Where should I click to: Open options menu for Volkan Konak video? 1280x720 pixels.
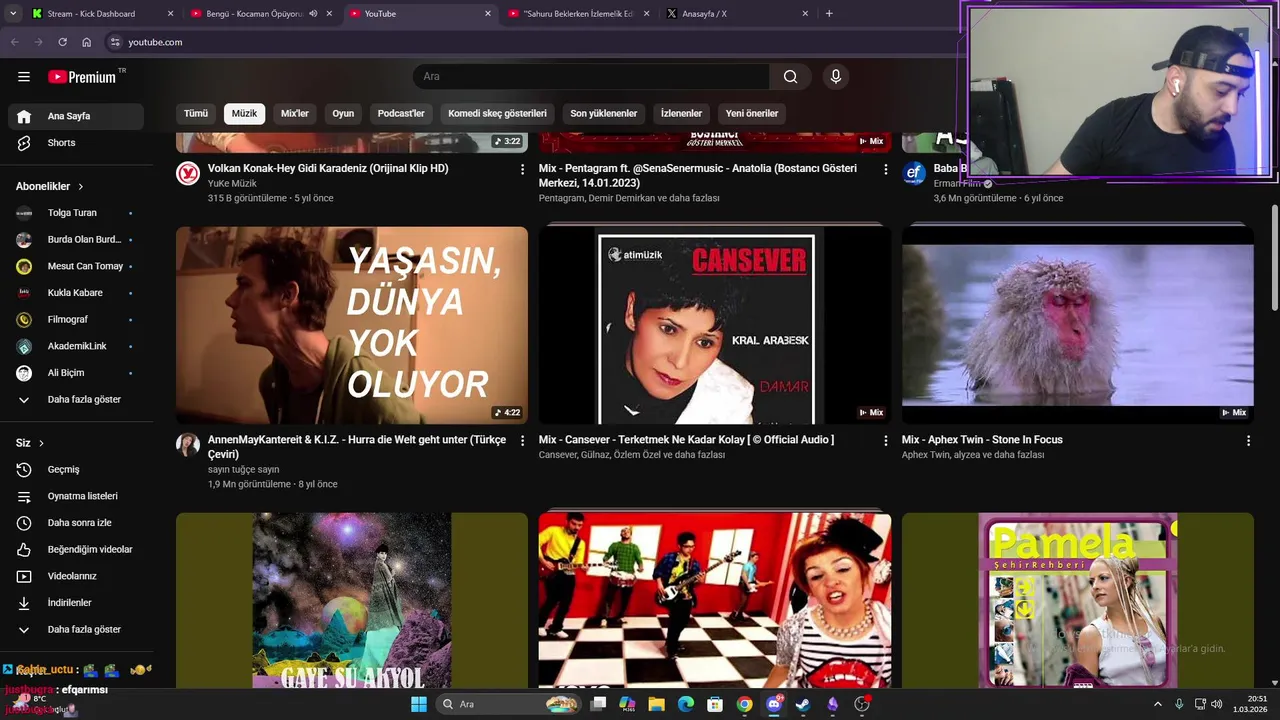522,170
